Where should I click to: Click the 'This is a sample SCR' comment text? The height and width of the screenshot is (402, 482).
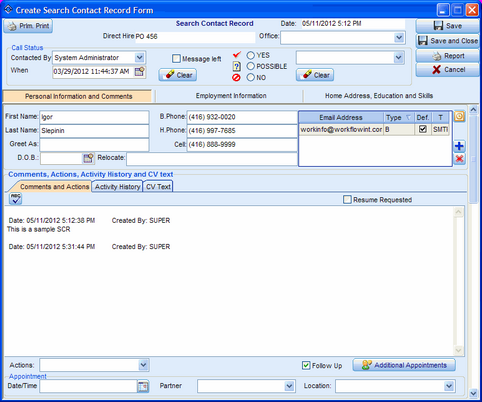tap(39, 229)
